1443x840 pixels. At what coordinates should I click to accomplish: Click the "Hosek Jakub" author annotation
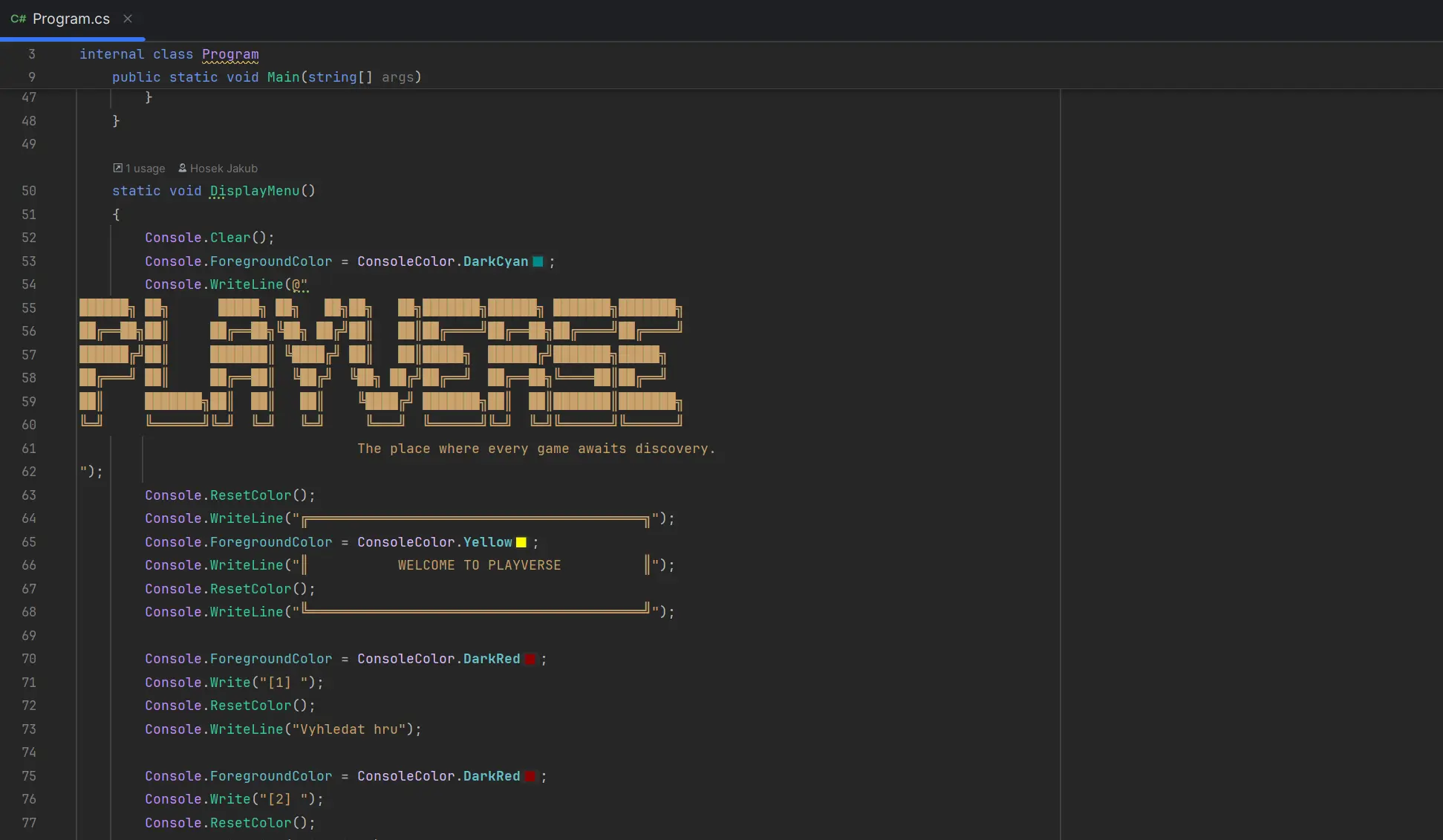point(224,168)
